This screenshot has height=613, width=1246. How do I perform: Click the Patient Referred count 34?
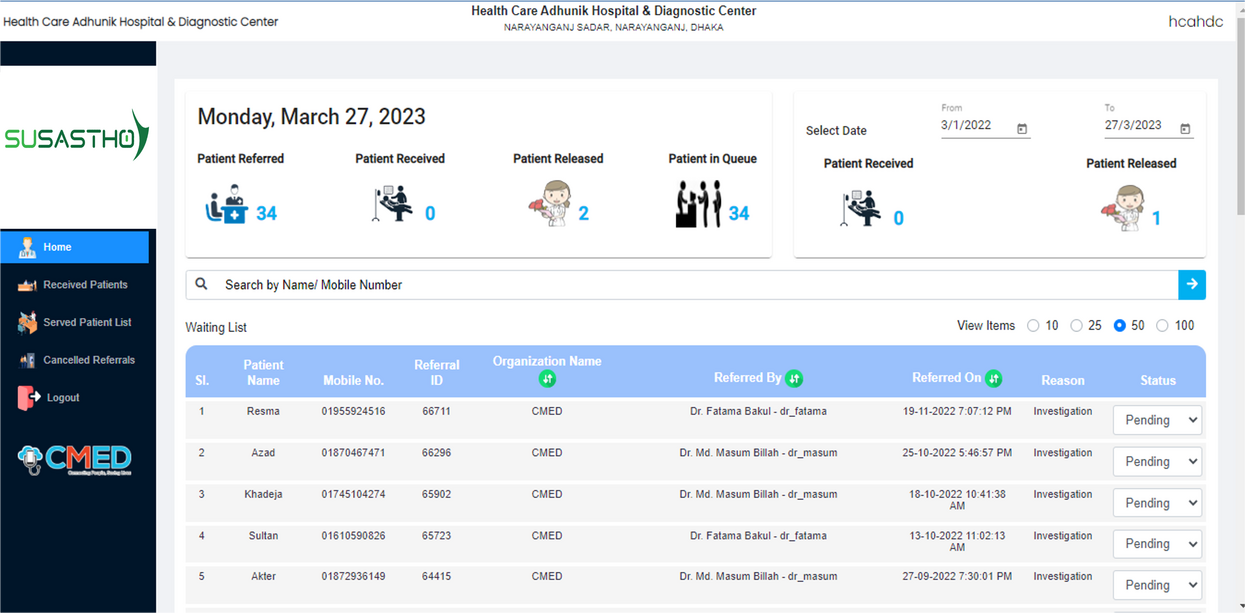click(x=266, y=213)
